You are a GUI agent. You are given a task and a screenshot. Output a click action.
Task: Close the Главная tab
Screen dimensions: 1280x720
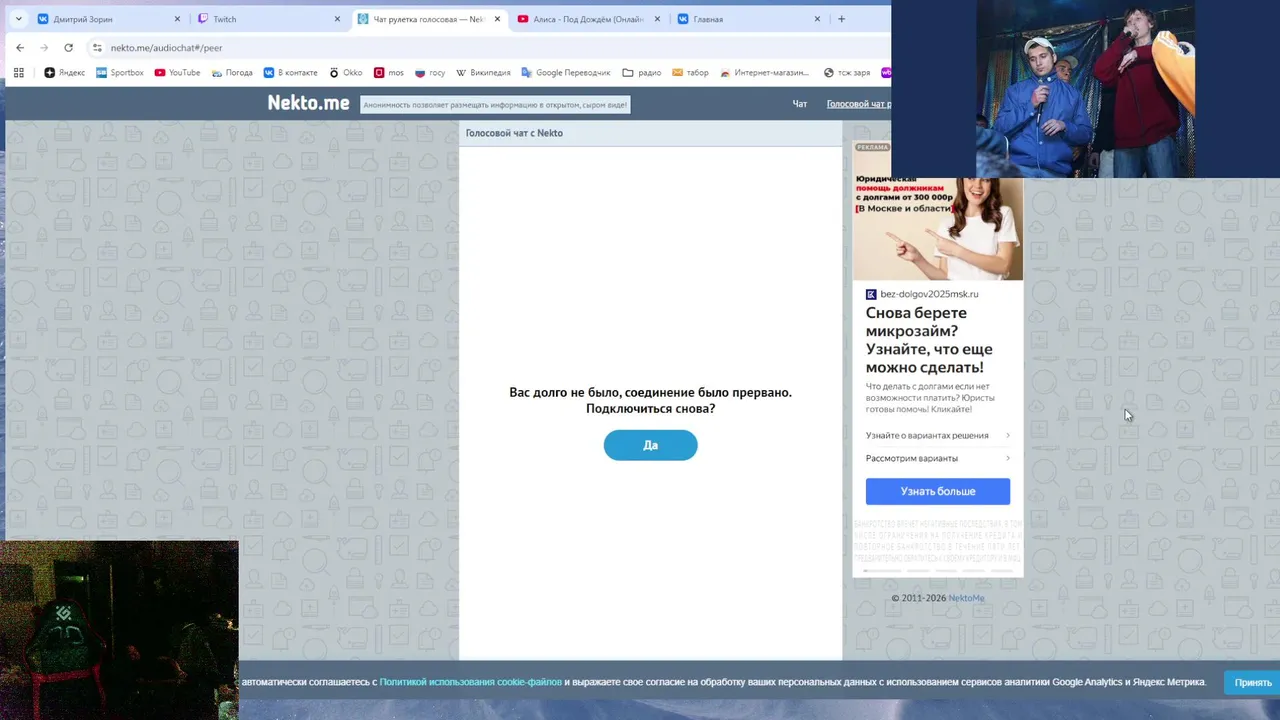[817, 19]
